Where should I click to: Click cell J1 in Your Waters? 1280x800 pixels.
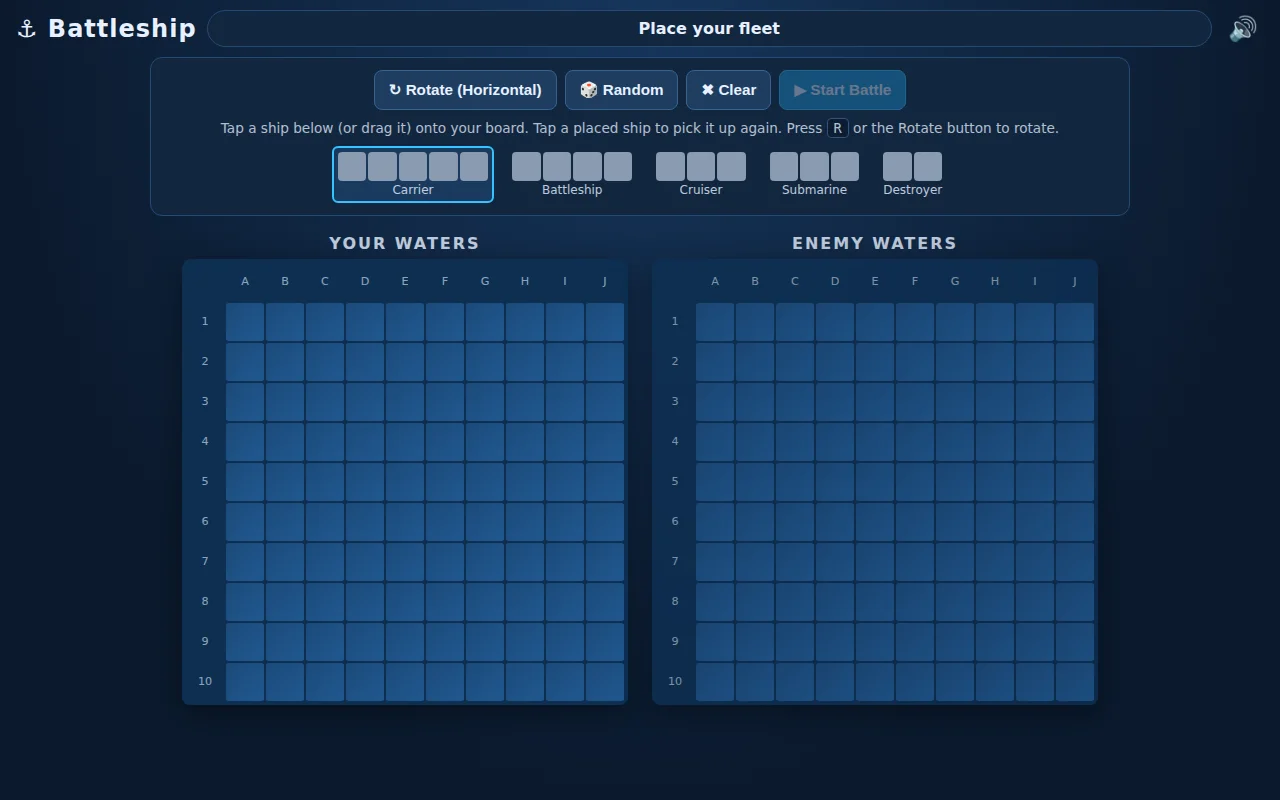tap(605, 322)
